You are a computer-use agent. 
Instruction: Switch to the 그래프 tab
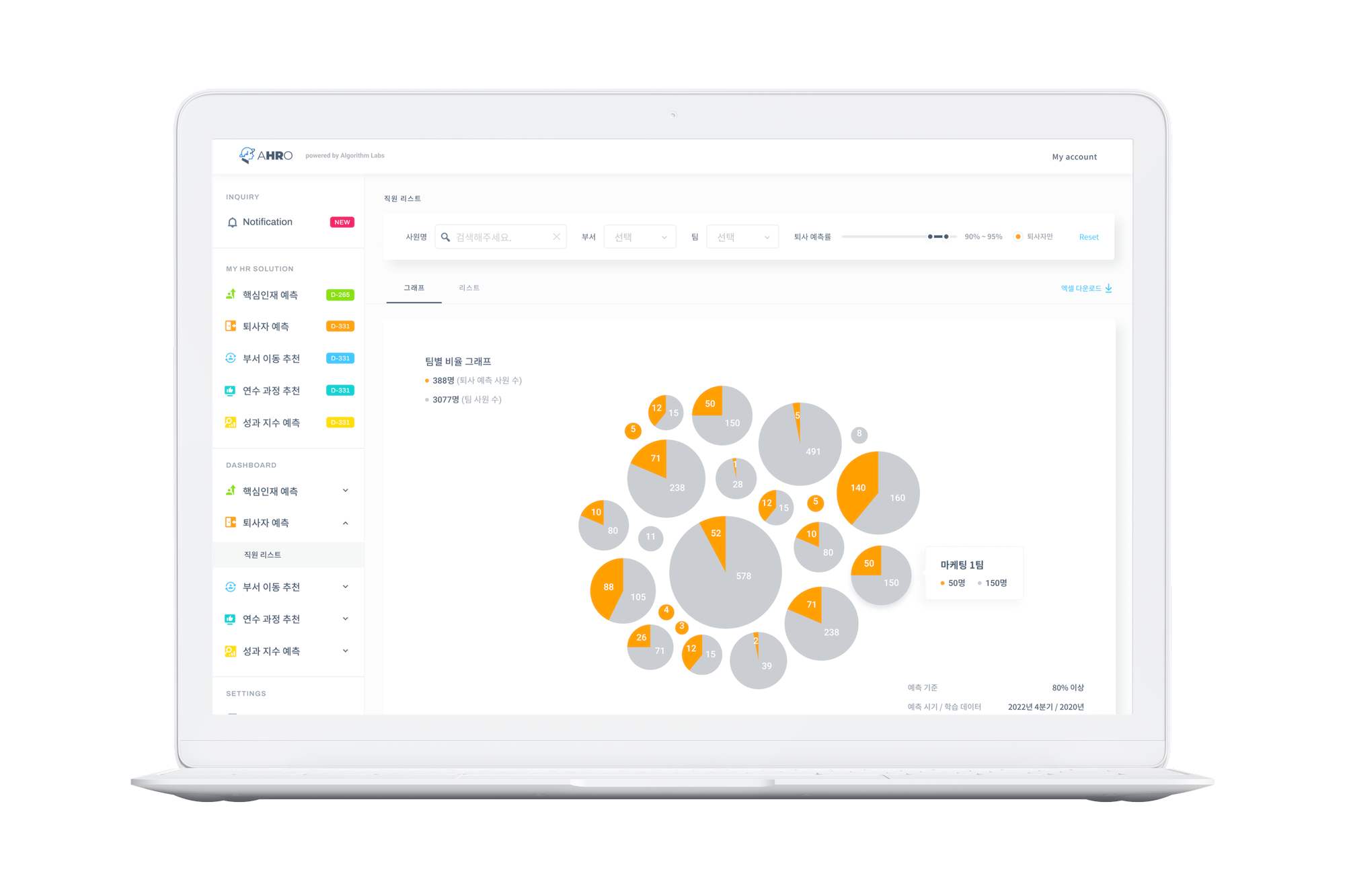click(414, 288)
